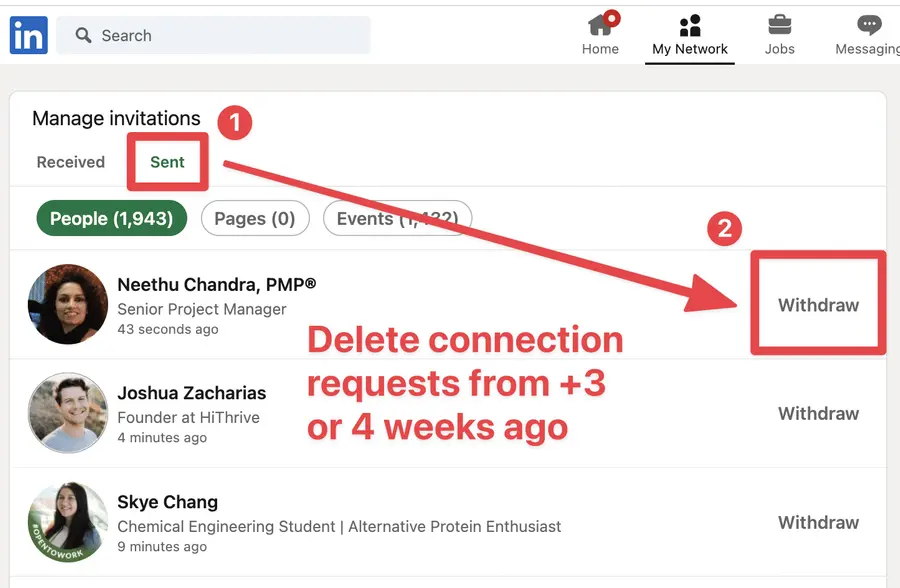Withdraw Joshua Zacharias's connection request
The height and width of the screenshot is (588, 900).
click(818, 413)
